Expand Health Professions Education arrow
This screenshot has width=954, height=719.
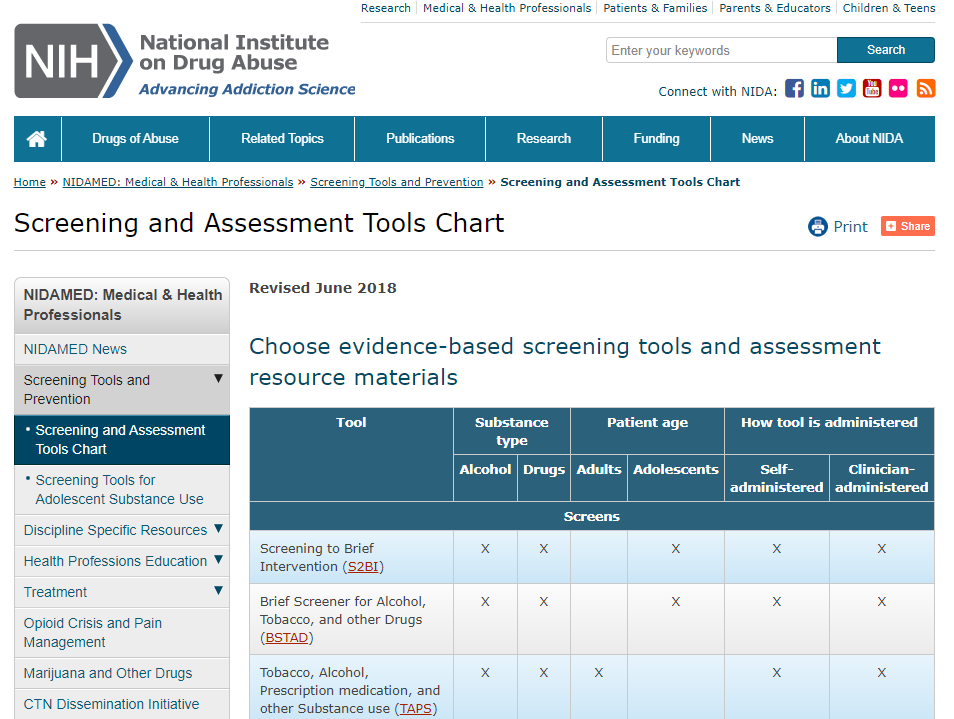(218, 560)
